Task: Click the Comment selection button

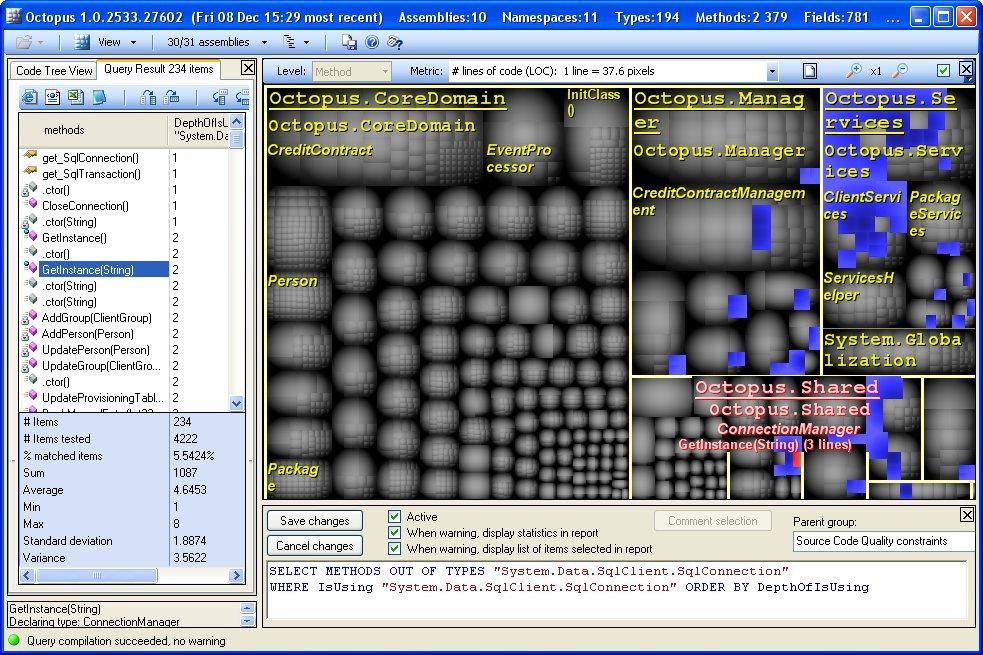Action: pos(712,521)
